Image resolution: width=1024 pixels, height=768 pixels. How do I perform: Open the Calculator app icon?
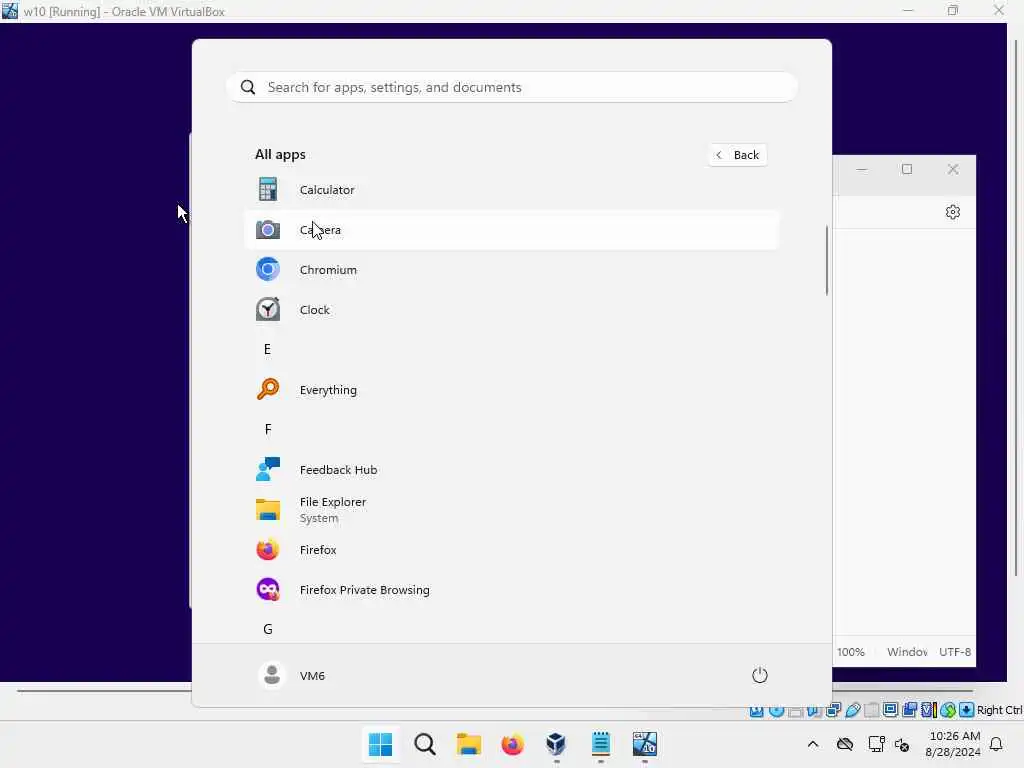tap(268, 189)
